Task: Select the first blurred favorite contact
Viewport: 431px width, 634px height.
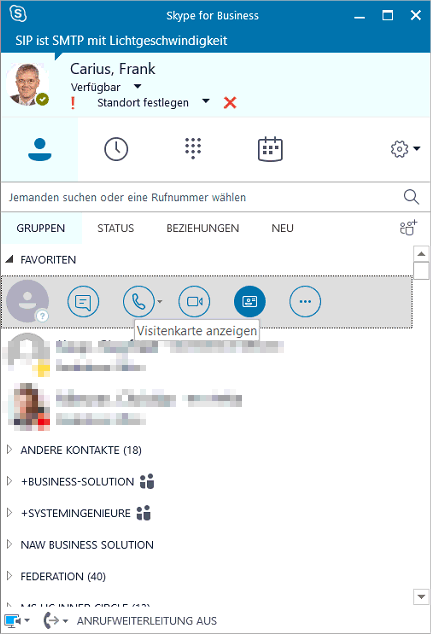Action: (206, 355)
